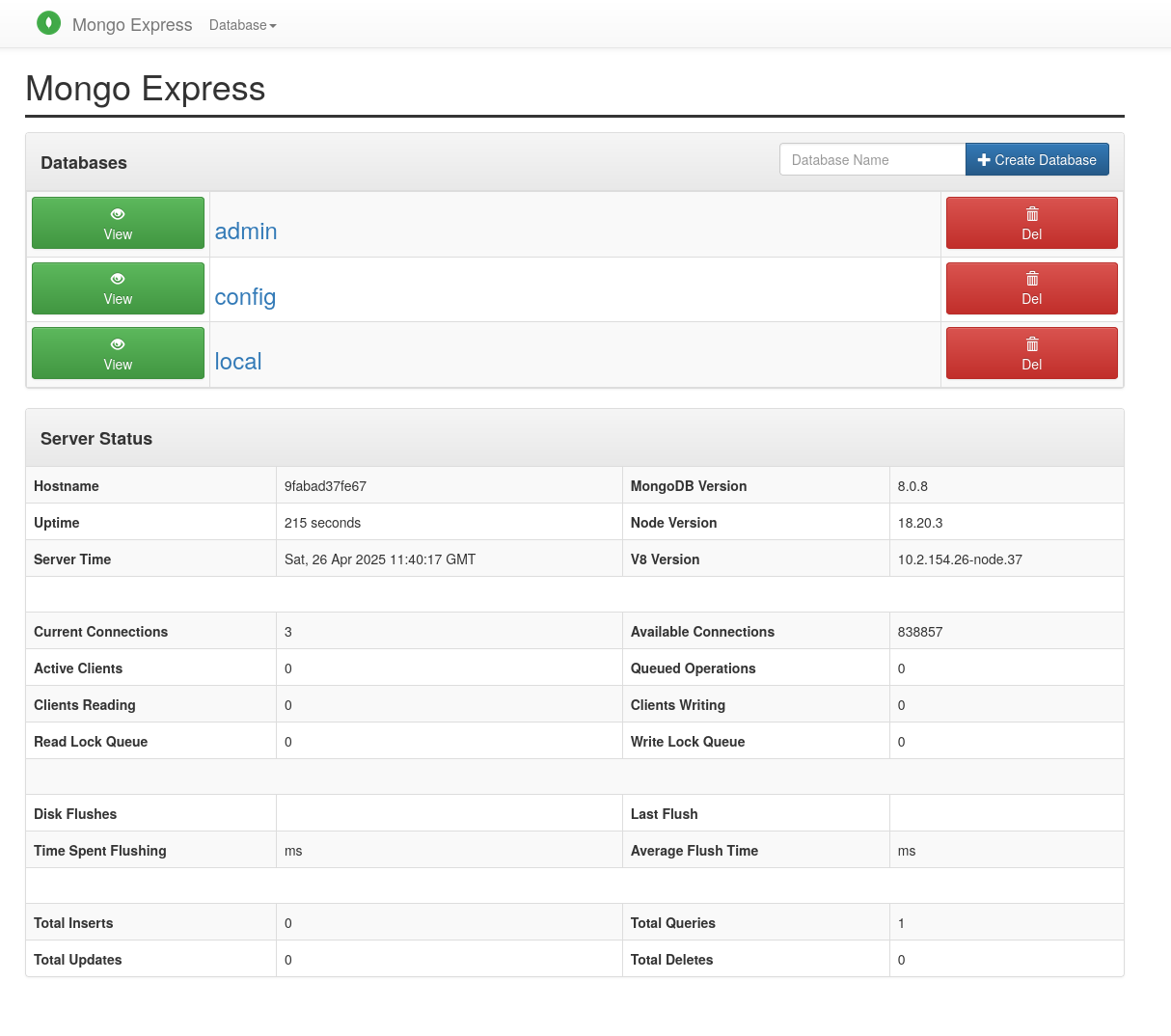This screenshot has height=1036, width=1171.
Task: Delete the config database
Action: click(1032, 288)
